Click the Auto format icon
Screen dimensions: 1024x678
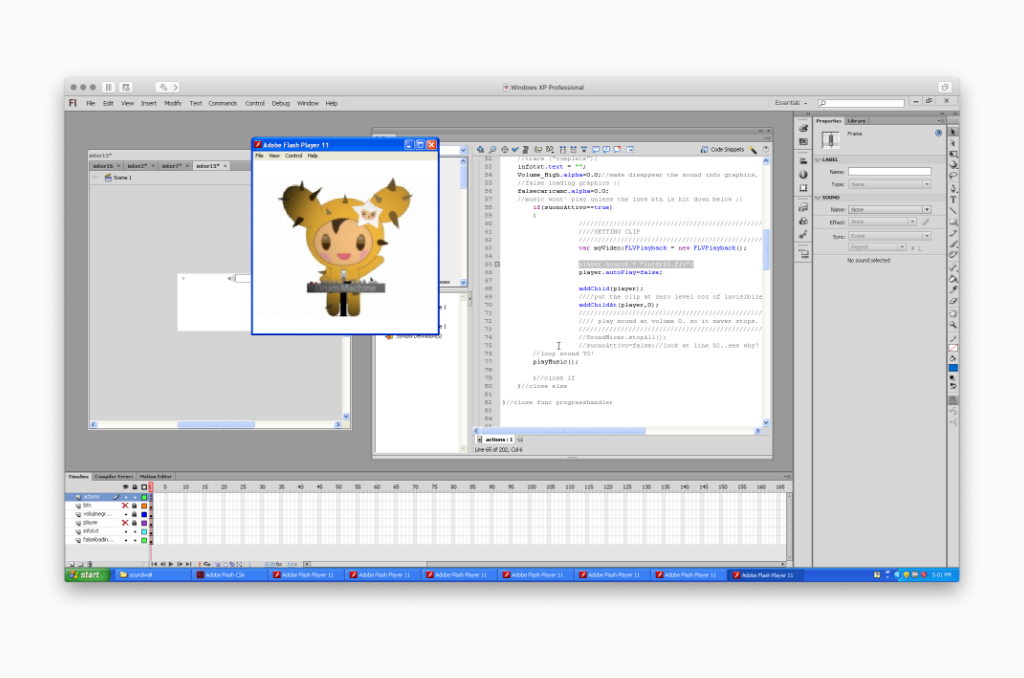pyautogui.click(x=525, y=150)
